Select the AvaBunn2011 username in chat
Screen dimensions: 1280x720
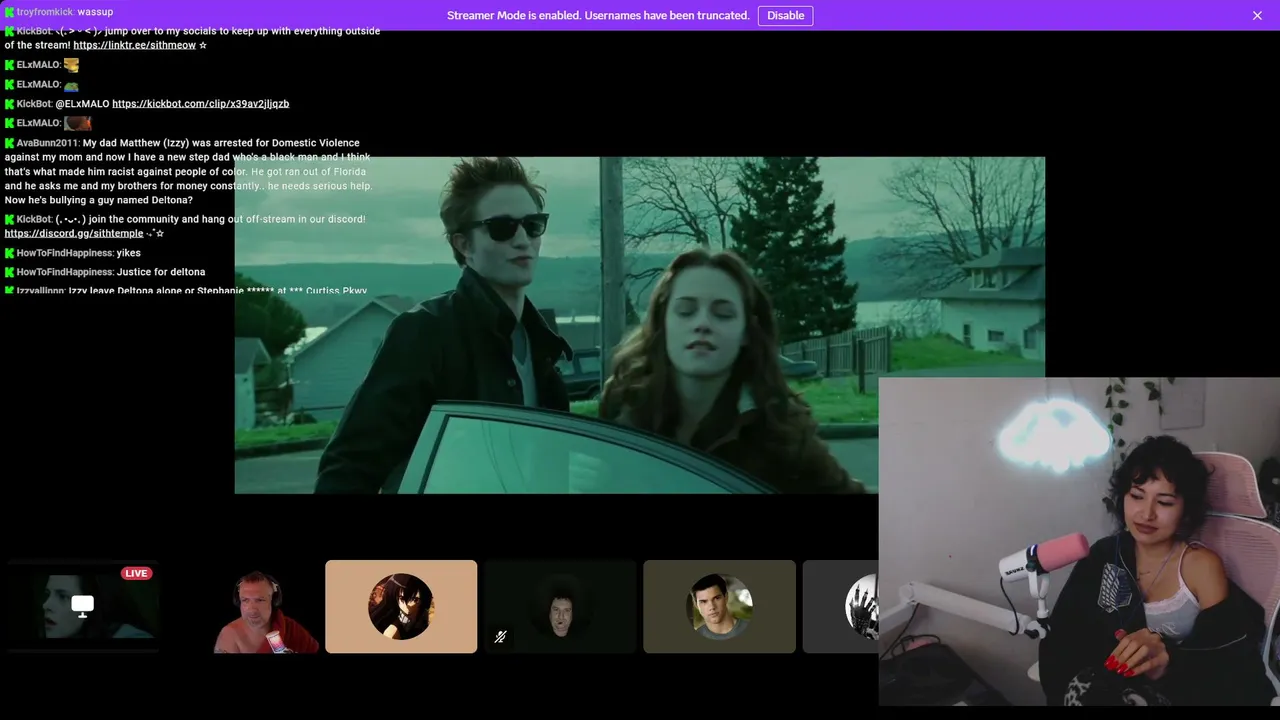(x=47, y=143)
